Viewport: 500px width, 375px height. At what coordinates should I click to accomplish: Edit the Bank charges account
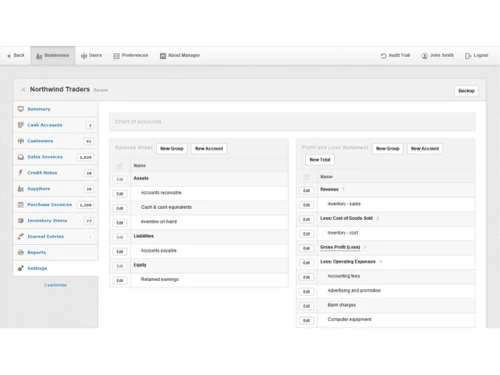click(x=306, y=306)
